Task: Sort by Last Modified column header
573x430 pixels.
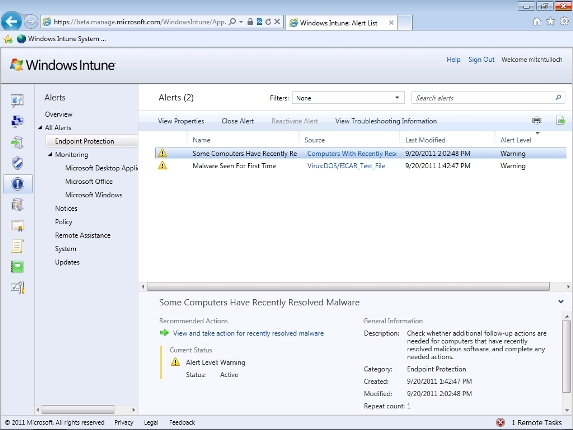Action: [425, 140]
